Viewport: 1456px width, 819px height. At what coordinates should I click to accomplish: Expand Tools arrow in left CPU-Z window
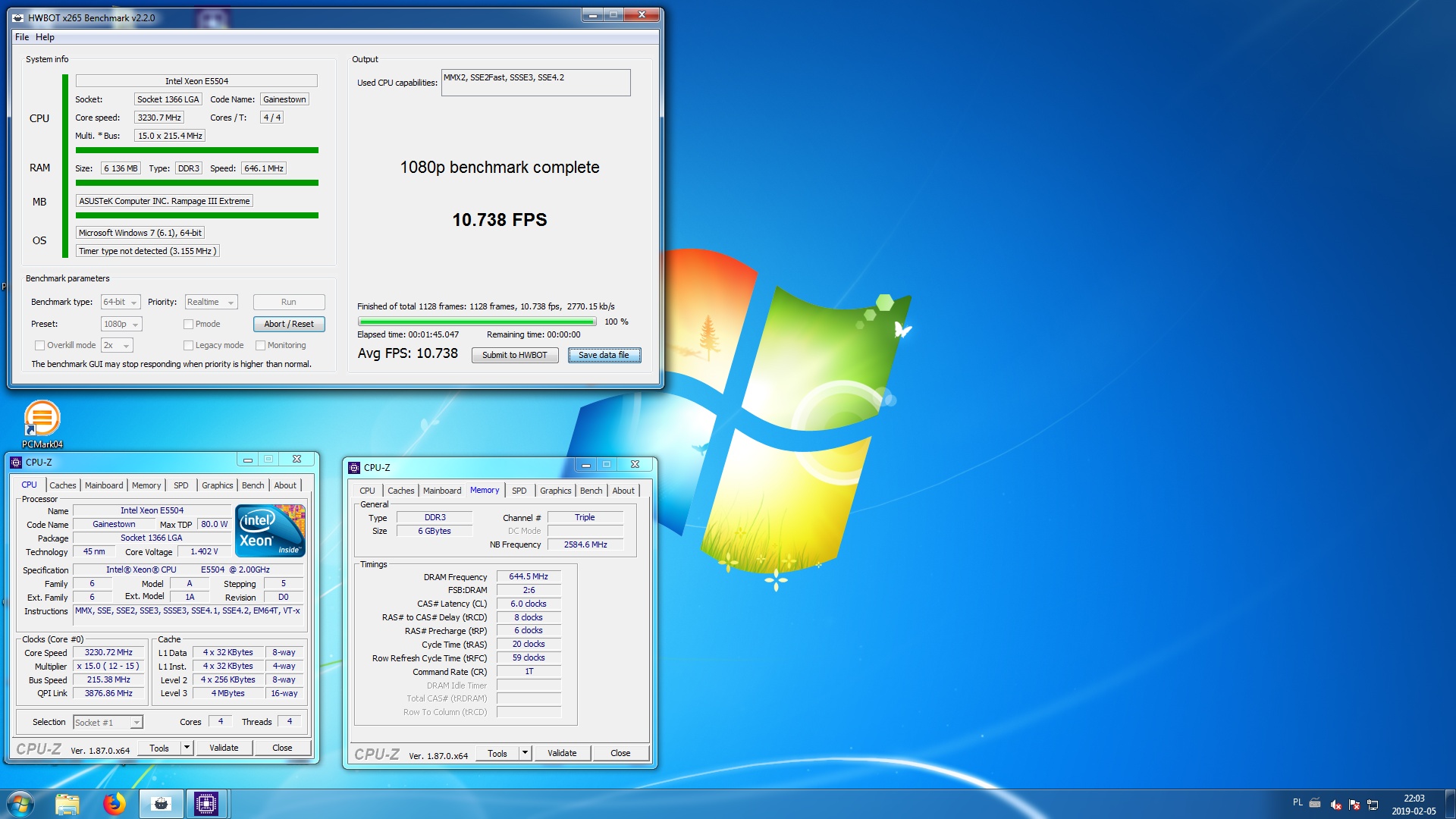pyautogui.click(x=187, y=748)
